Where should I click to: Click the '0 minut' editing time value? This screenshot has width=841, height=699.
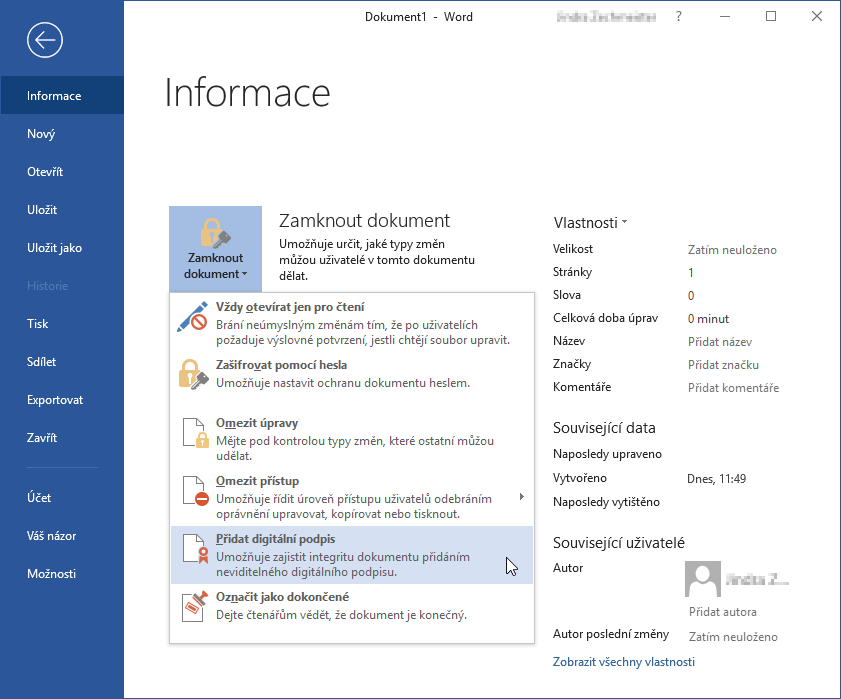click(x=708, y=319)
